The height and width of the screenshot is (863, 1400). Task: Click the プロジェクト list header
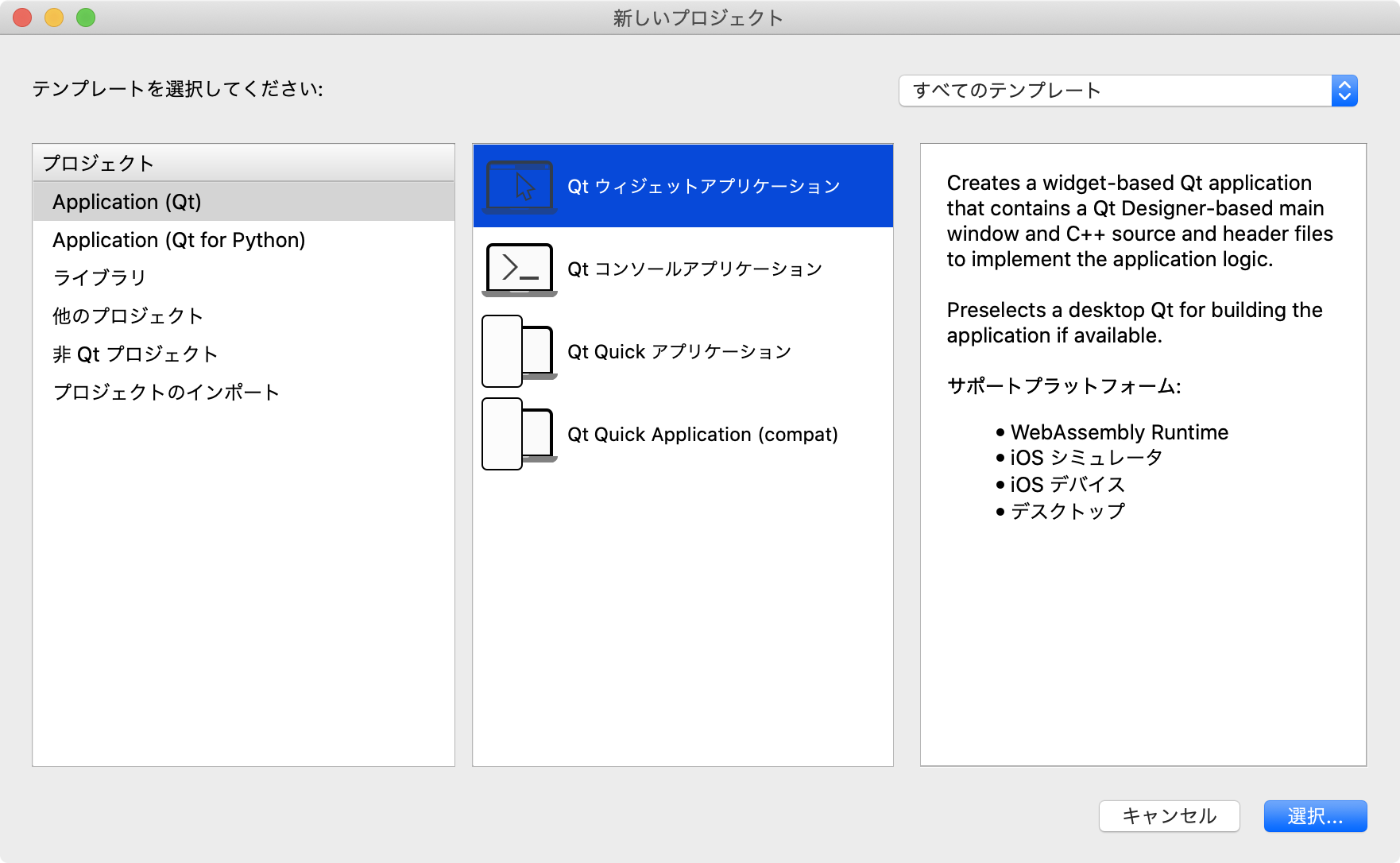(244, 163)
